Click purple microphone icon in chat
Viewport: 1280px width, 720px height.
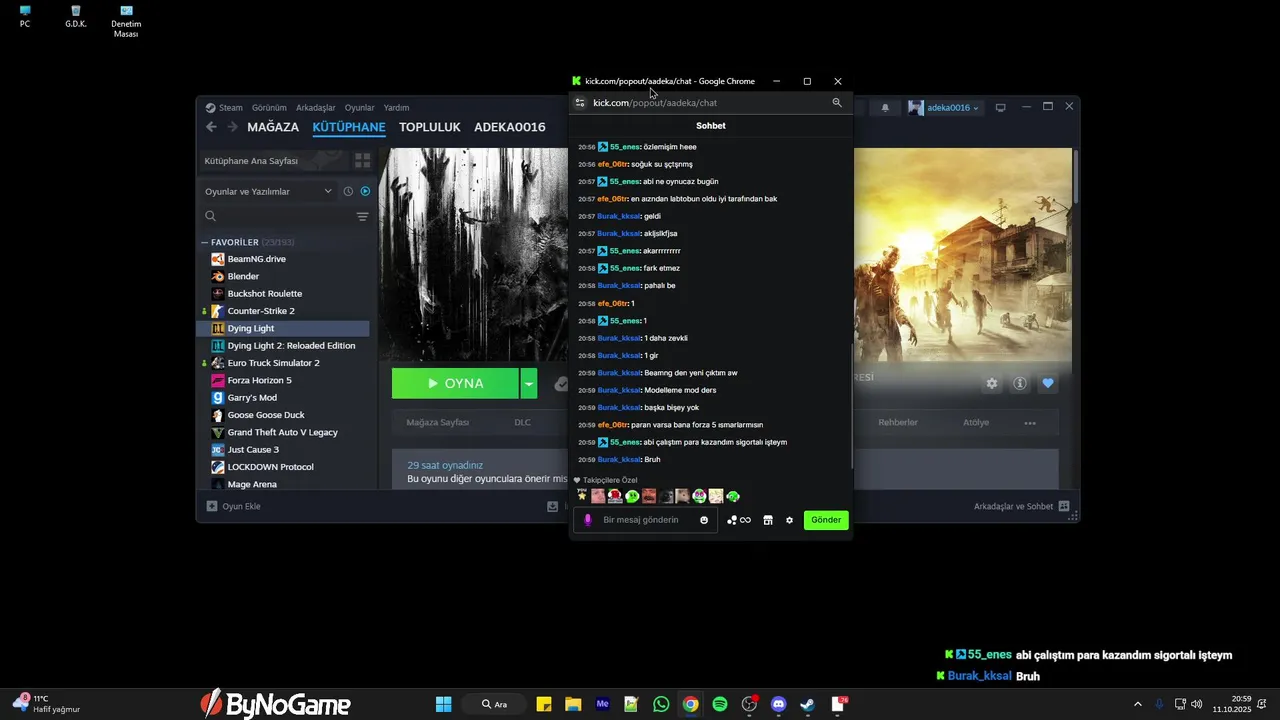[588, 520]
